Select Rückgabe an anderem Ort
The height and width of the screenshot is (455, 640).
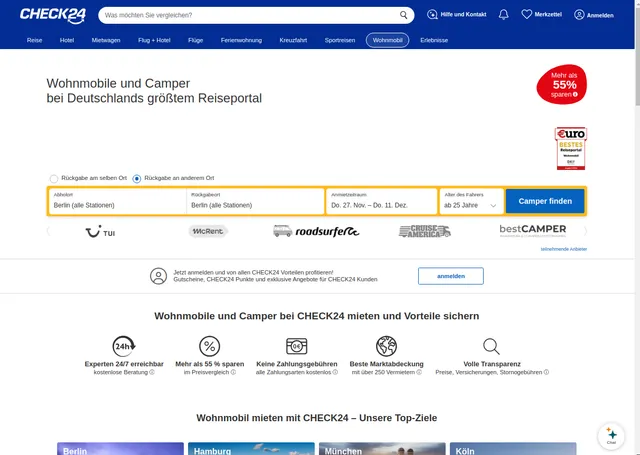pyautogui.click(x=137, y=179)
